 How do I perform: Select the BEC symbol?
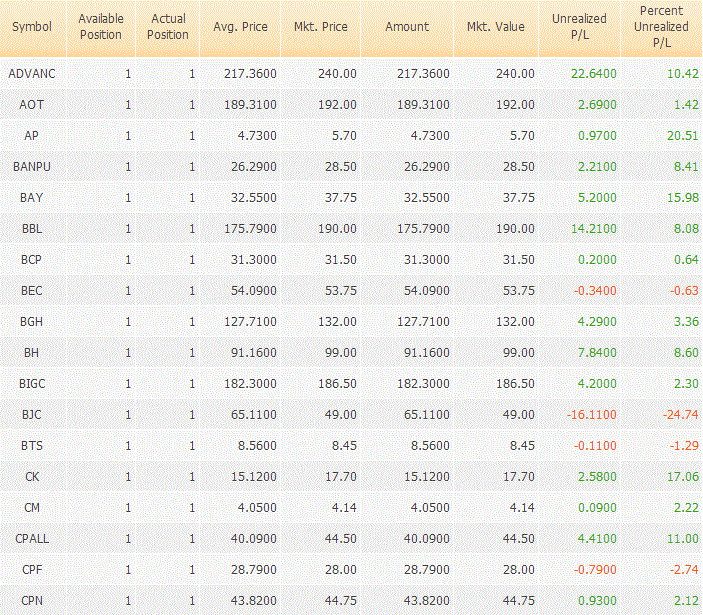[32, 290]
